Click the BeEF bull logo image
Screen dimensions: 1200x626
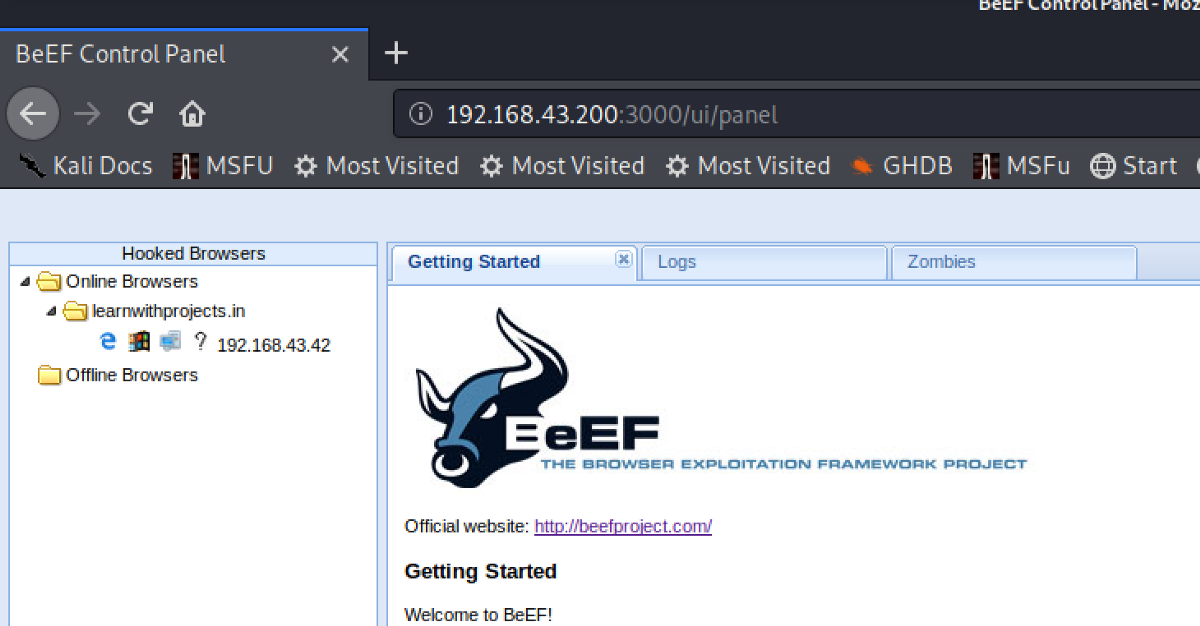(720, 398)
